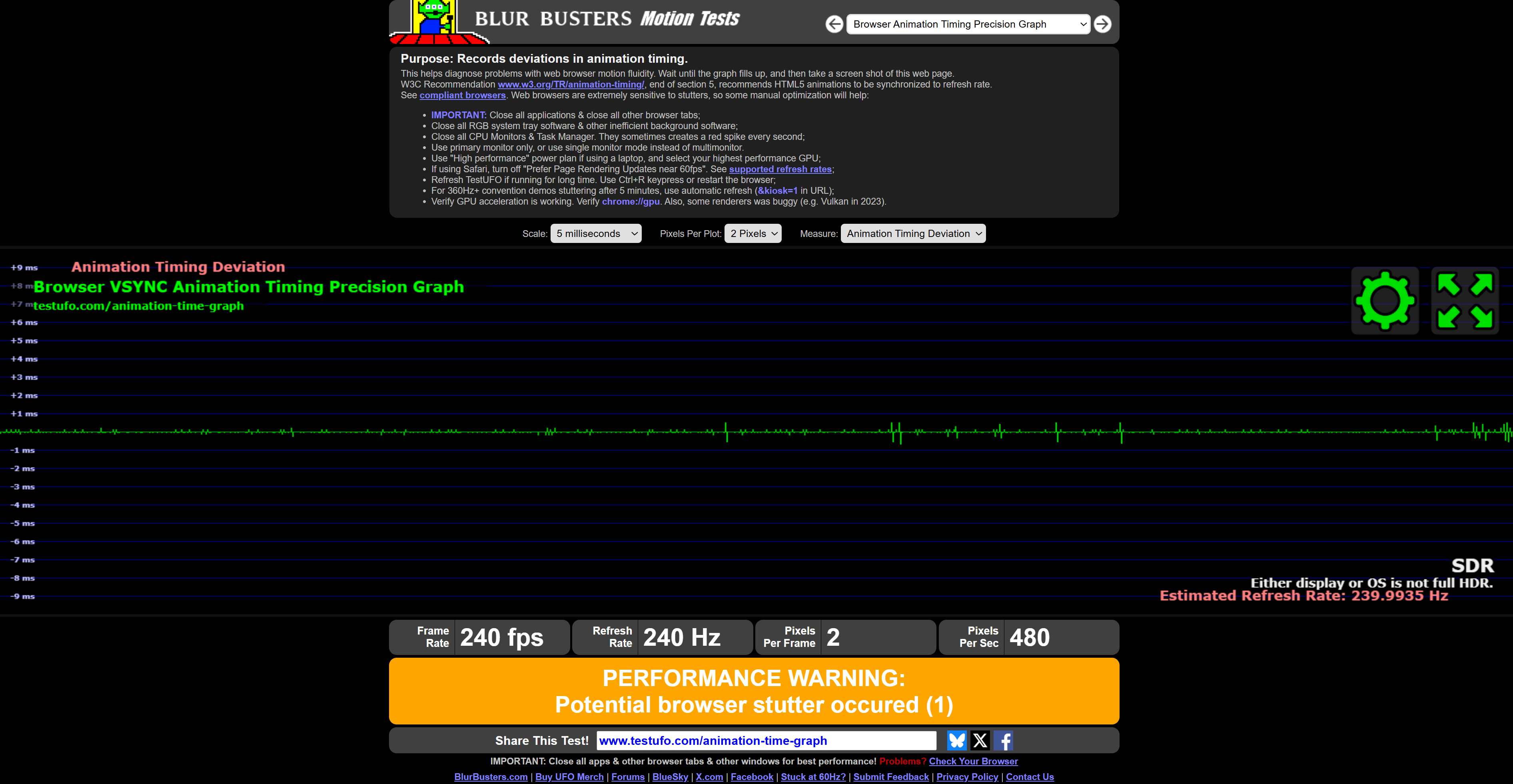Toggle fullscreen with green arrows icon

click(1465, 300)
